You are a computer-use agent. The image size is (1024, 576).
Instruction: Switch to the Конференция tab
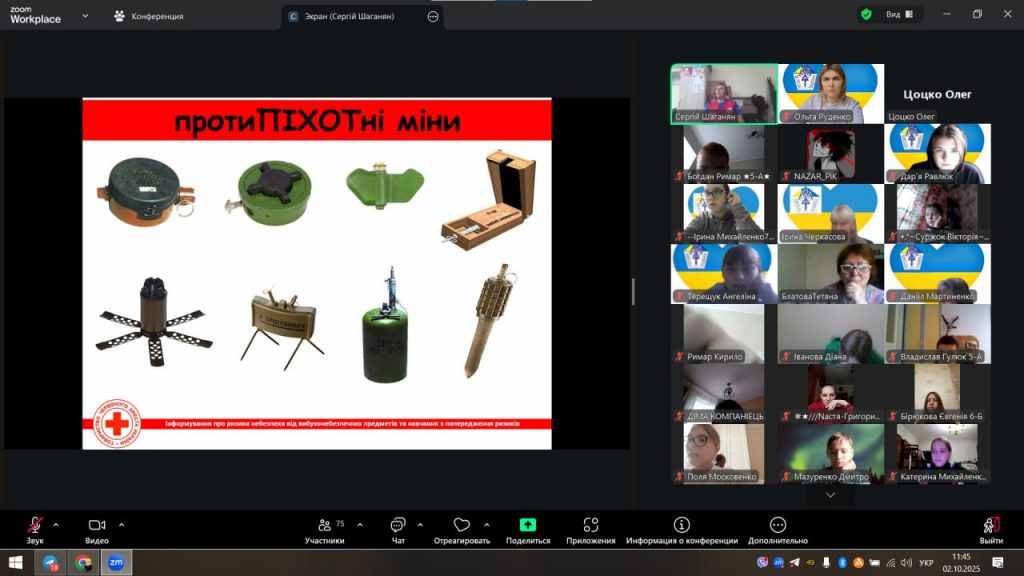coord(148,16)
